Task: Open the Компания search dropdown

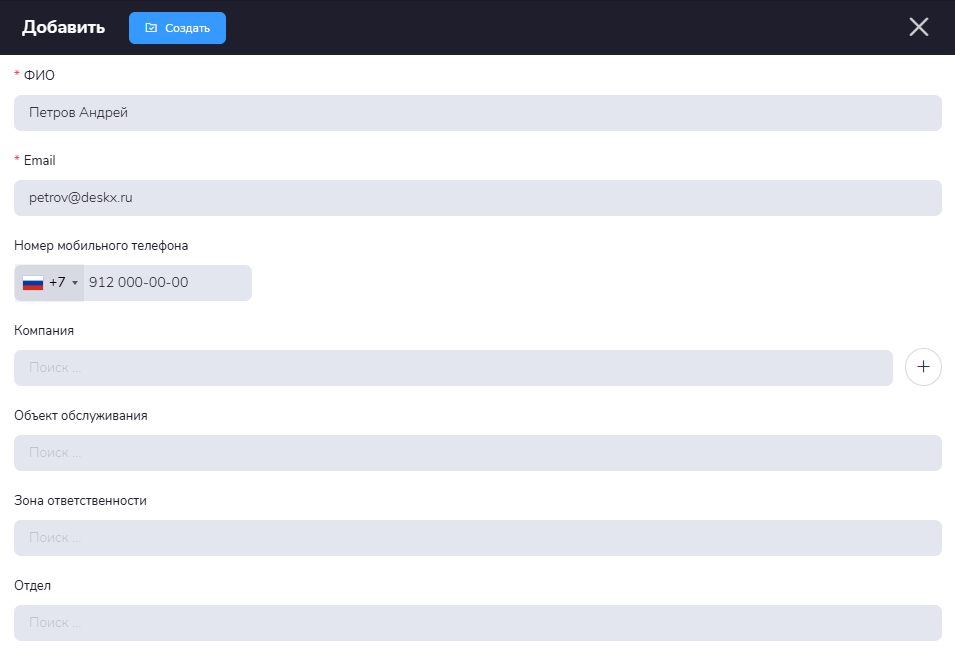Action: click(452, 368)
